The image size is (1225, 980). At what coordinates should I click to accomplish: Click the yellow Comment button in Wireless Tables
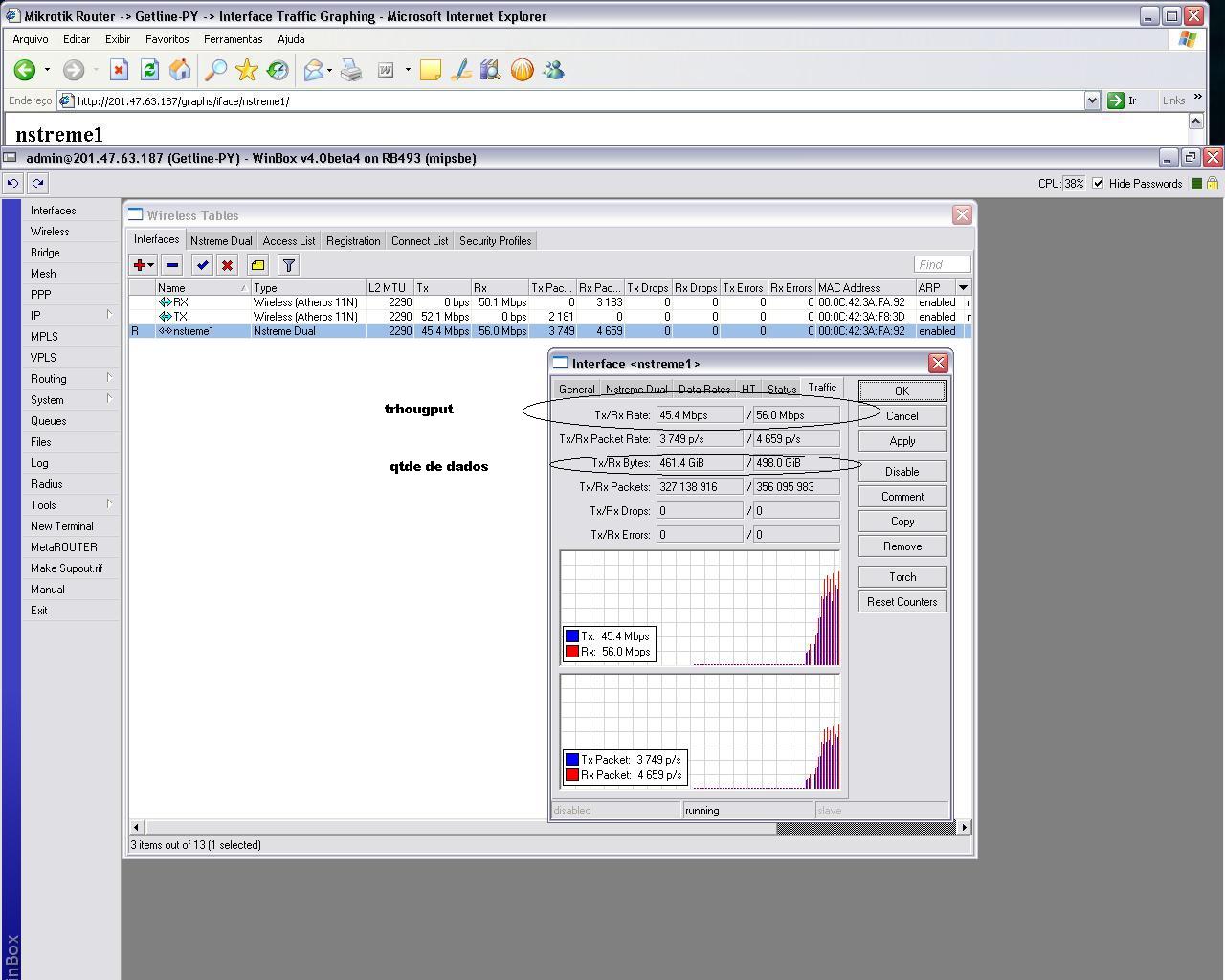(x=257, y=265)
